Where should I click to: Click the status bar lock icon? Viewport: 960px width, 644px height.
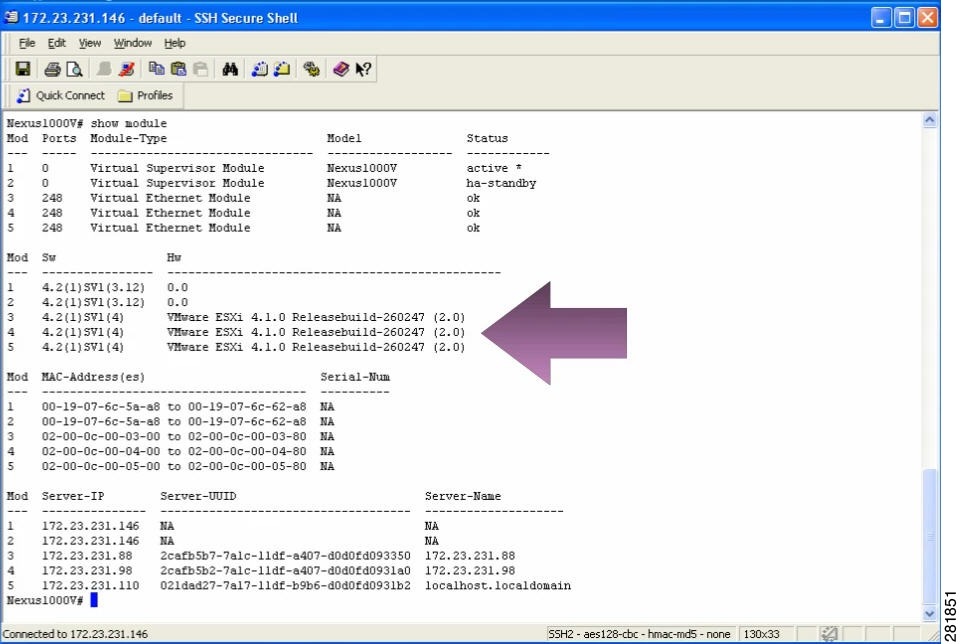pyautogui.click(x=829, y=634)
